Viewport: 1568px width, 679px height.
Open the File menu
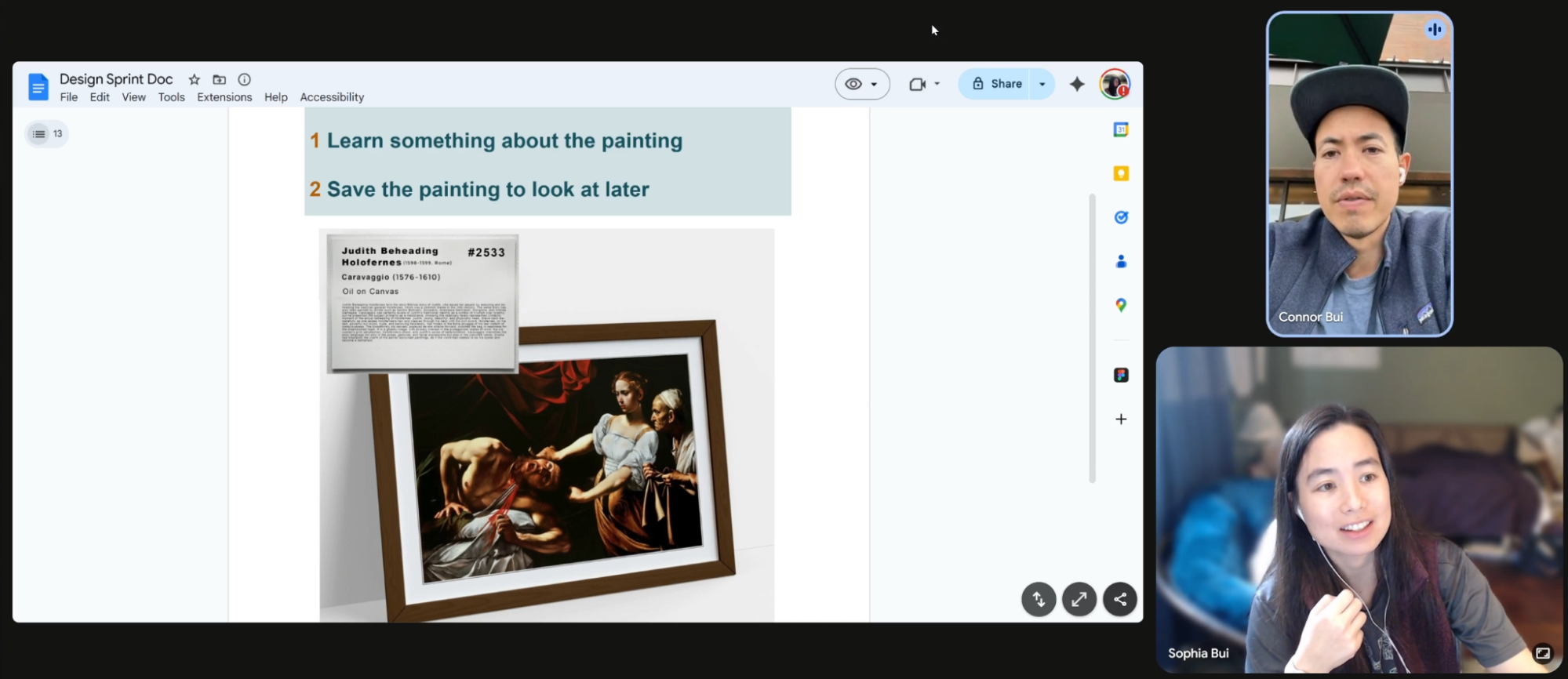point(69,97)
